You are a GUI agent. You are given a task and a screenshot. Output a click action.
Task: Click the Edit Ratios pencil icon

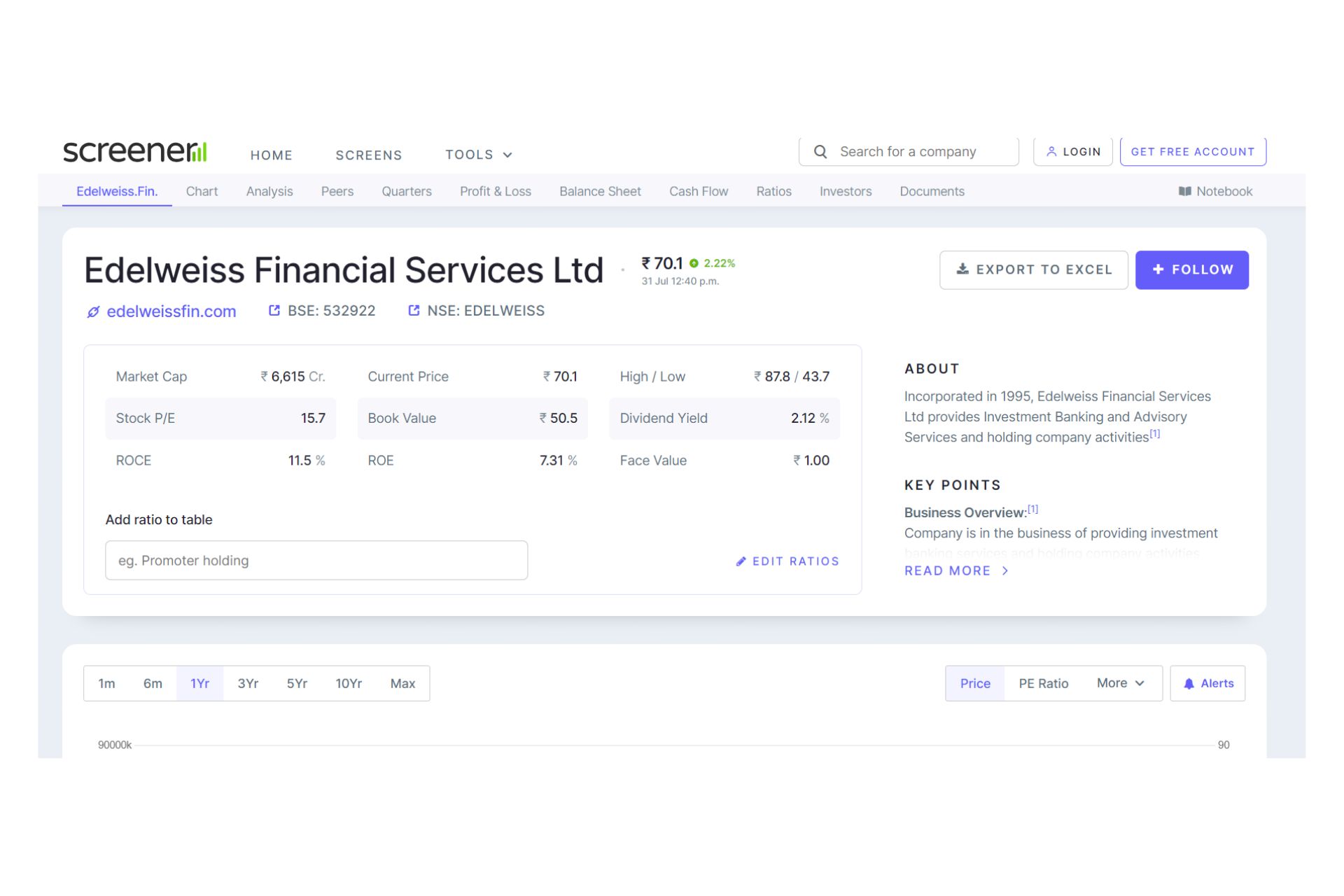coord(742,561)
